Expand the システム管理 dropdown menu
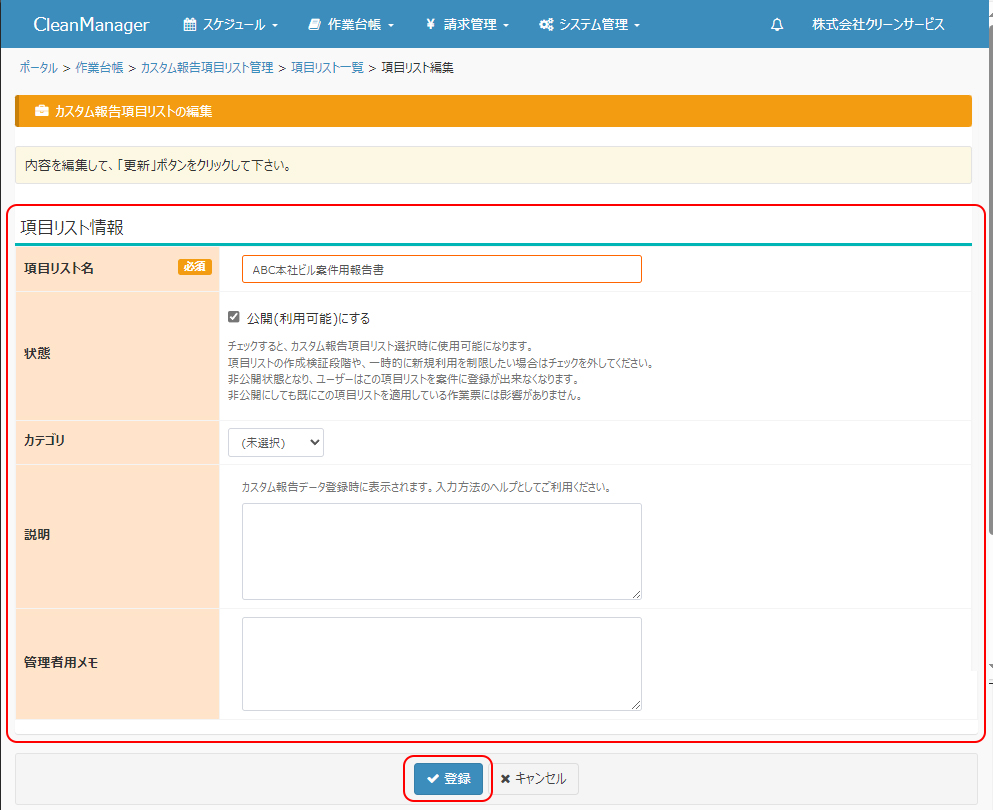This screenshot has height=810, width=993. (x=589, y=25)
